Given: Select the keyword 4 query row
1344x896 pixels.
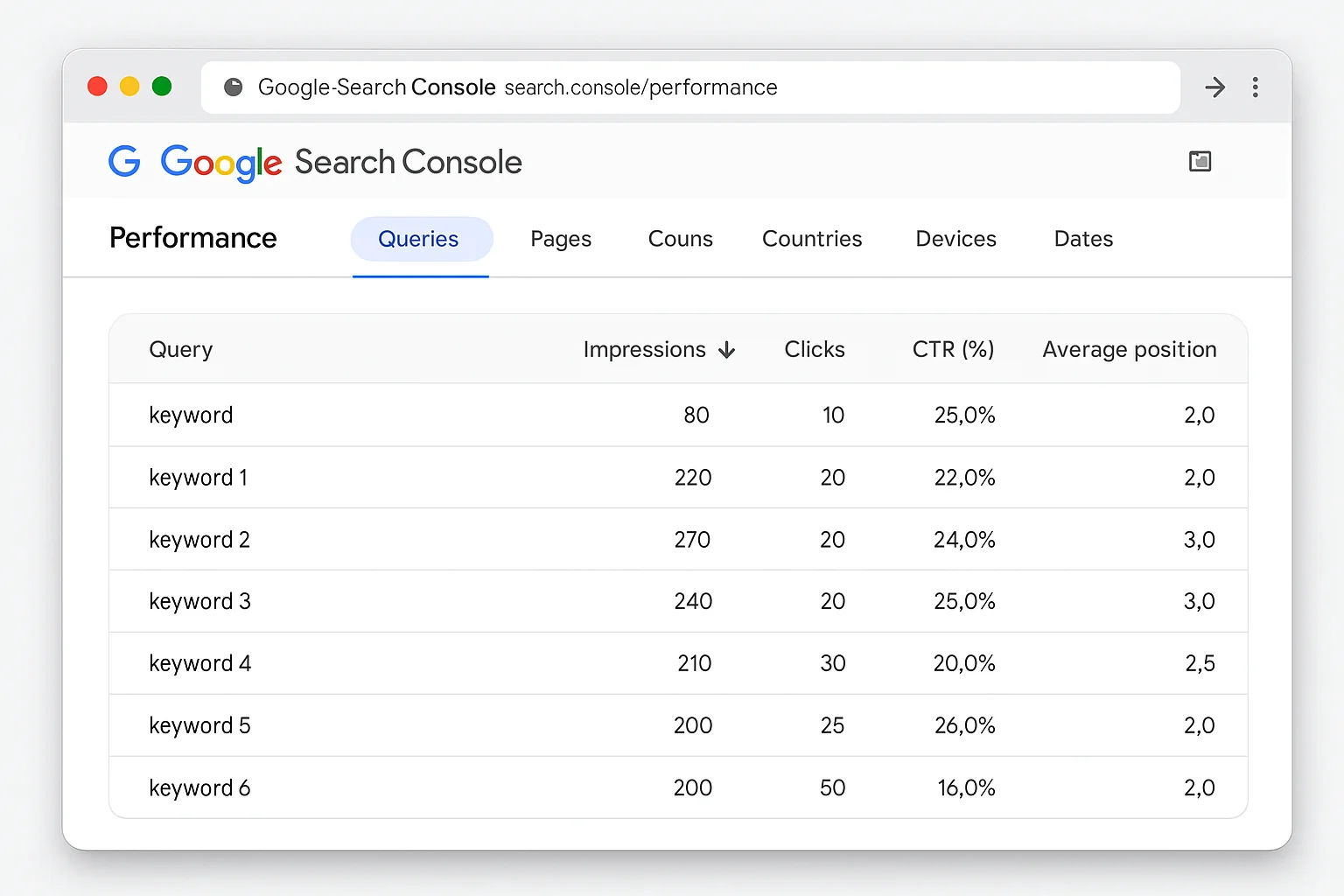Looking at the screenshot, I should [x=199, y=663].
